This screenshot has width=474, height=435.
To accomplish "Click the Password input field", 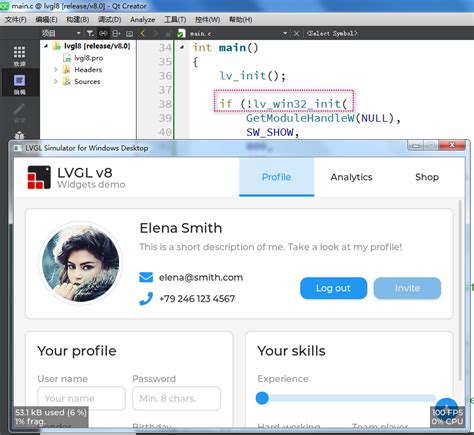I will [x=176, y=398].
